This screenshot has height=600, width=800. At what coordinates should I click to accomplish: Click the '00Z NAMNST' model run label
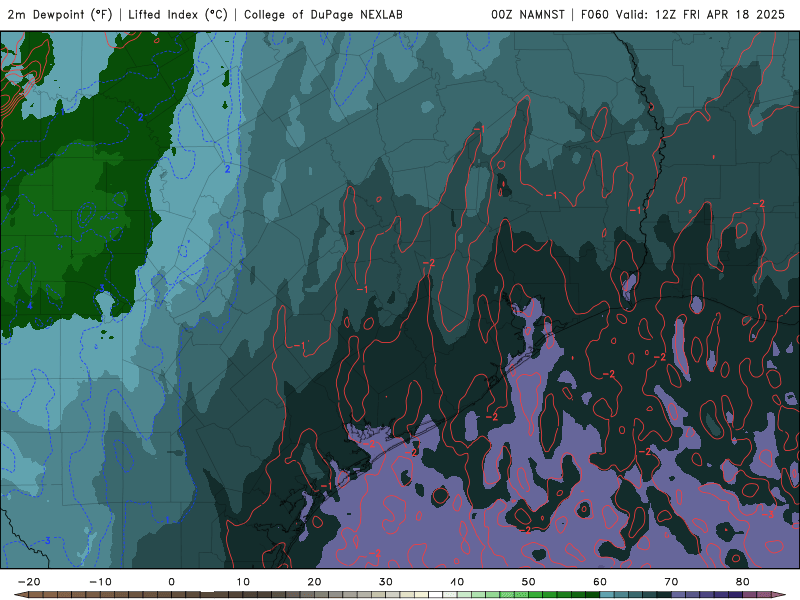528,15
